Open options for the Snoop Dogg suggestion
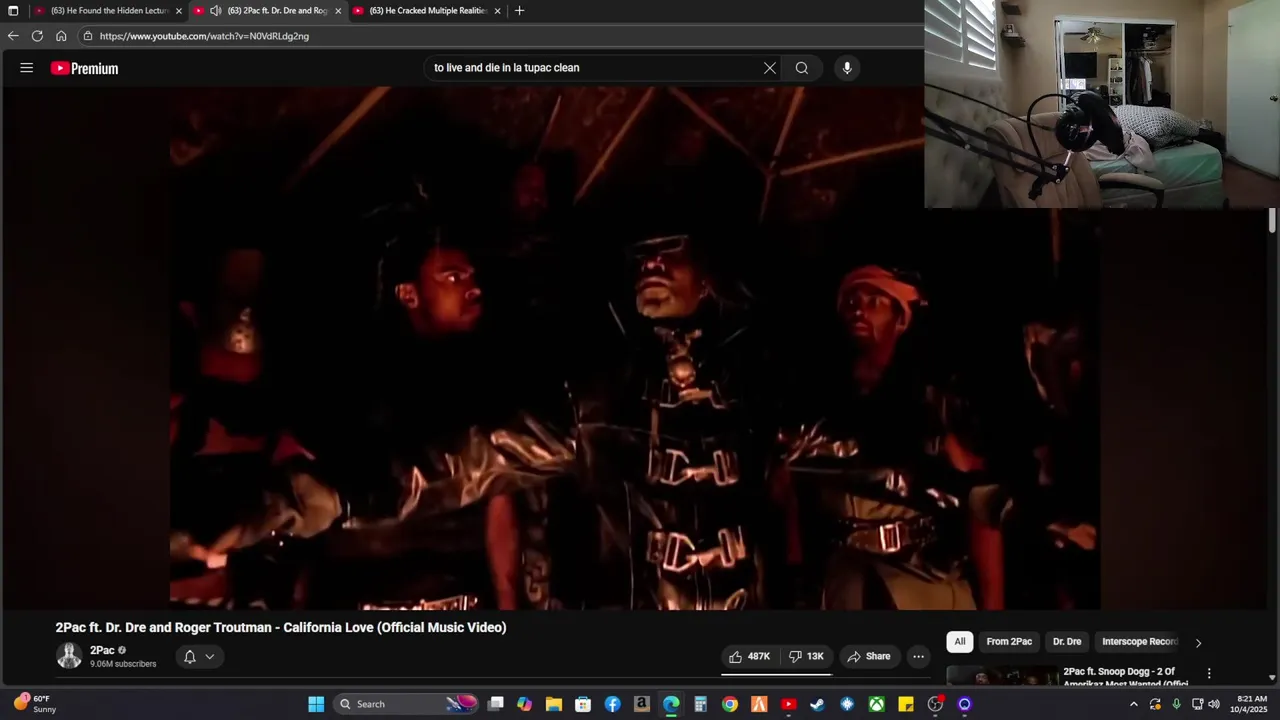The image size is (1280, 720). click(x=1209, y=674)
